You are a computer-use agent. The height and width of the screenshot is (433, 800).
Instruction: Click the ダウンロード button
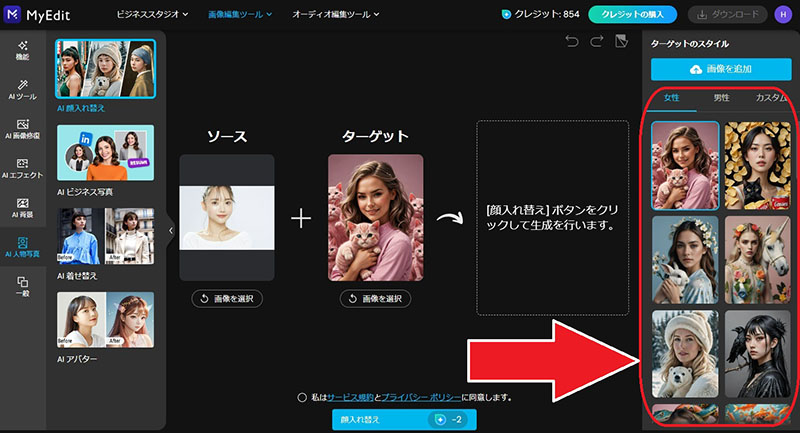tap(728, 14)
